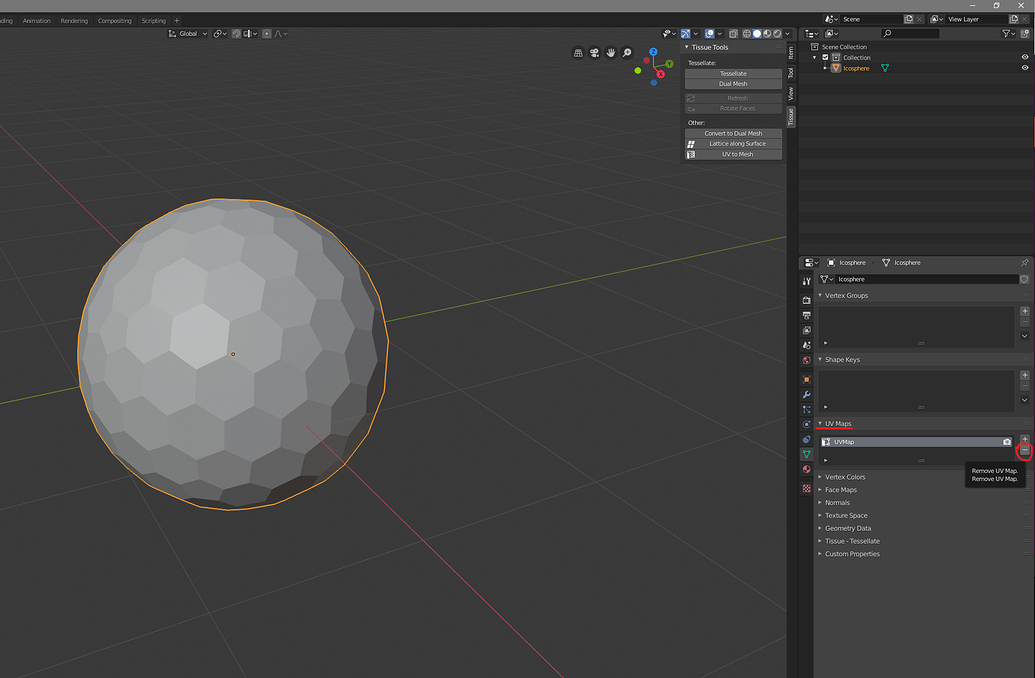Click the UVMap active render camera icon

point(1007,442)
